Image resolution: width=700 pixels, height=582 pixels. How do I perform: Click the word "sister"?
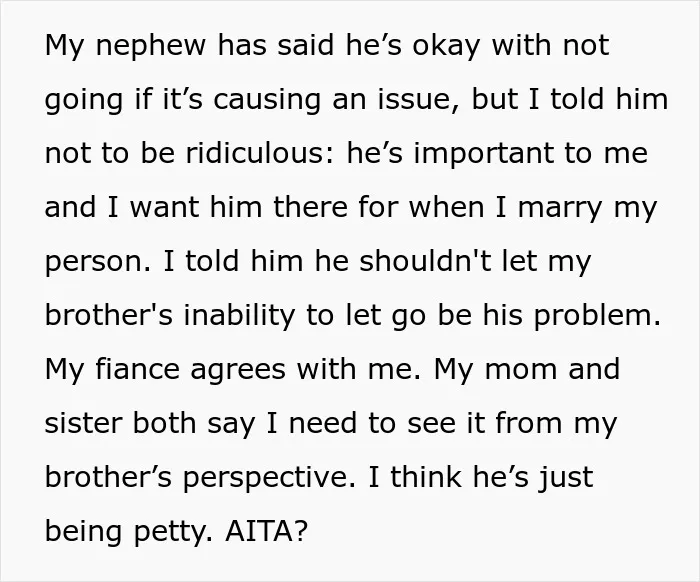(83, 423)
